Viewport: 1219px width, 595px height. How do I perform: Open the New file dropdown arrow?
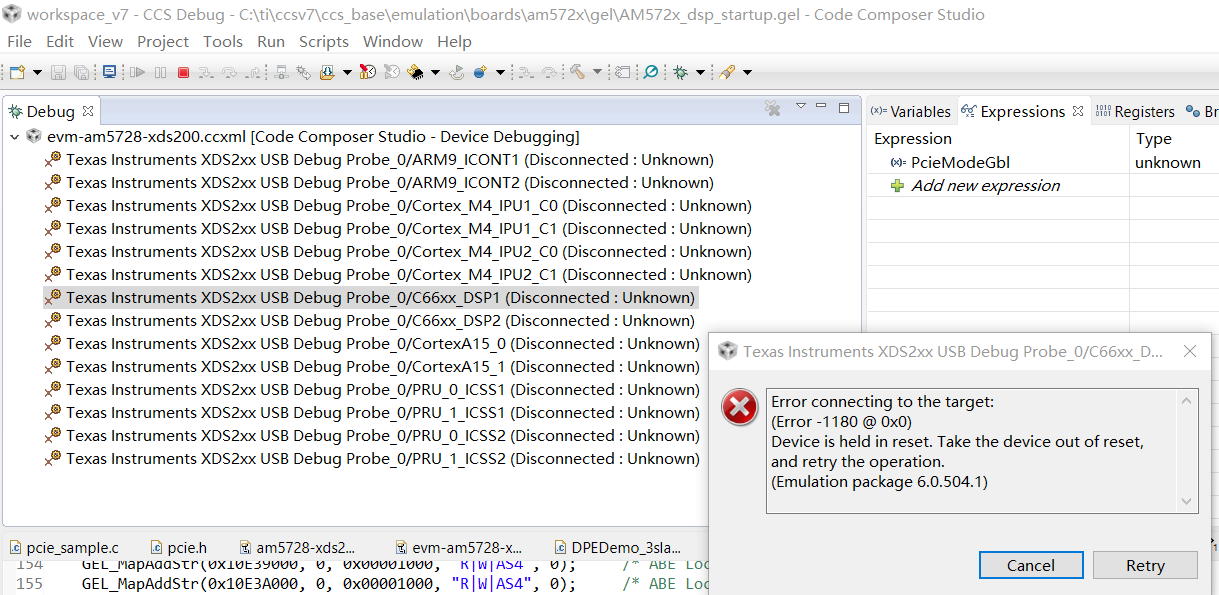(x=37, y=72)
